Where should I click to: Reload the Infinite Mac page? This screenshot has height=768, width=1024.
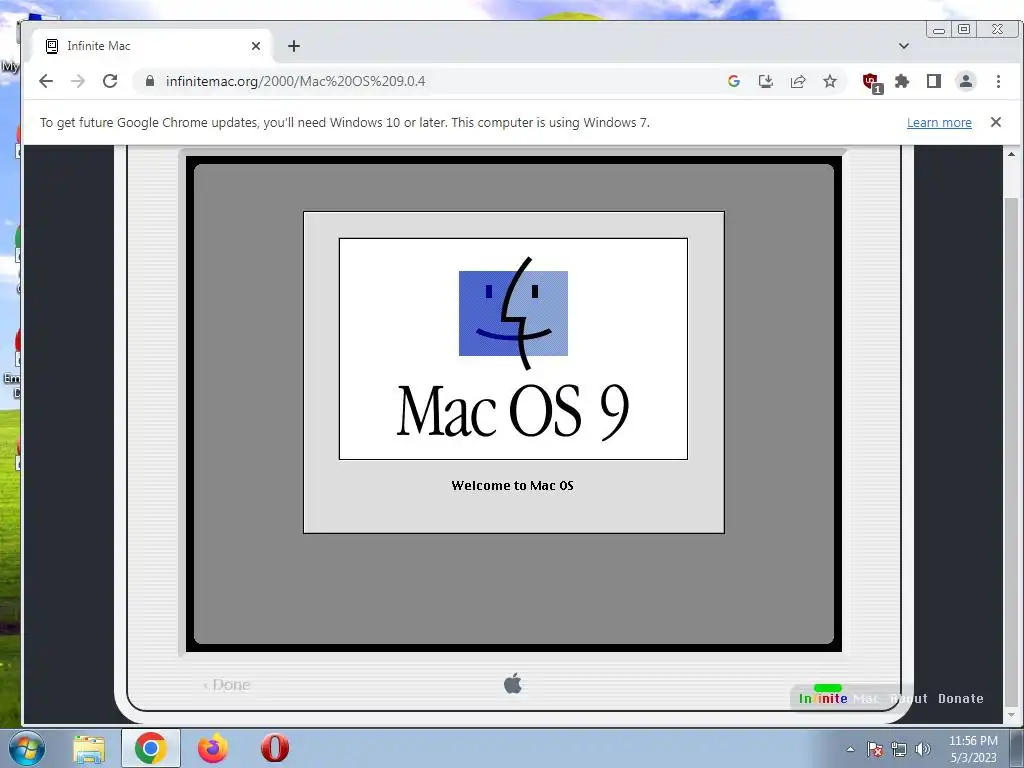[x=110, y=81]
